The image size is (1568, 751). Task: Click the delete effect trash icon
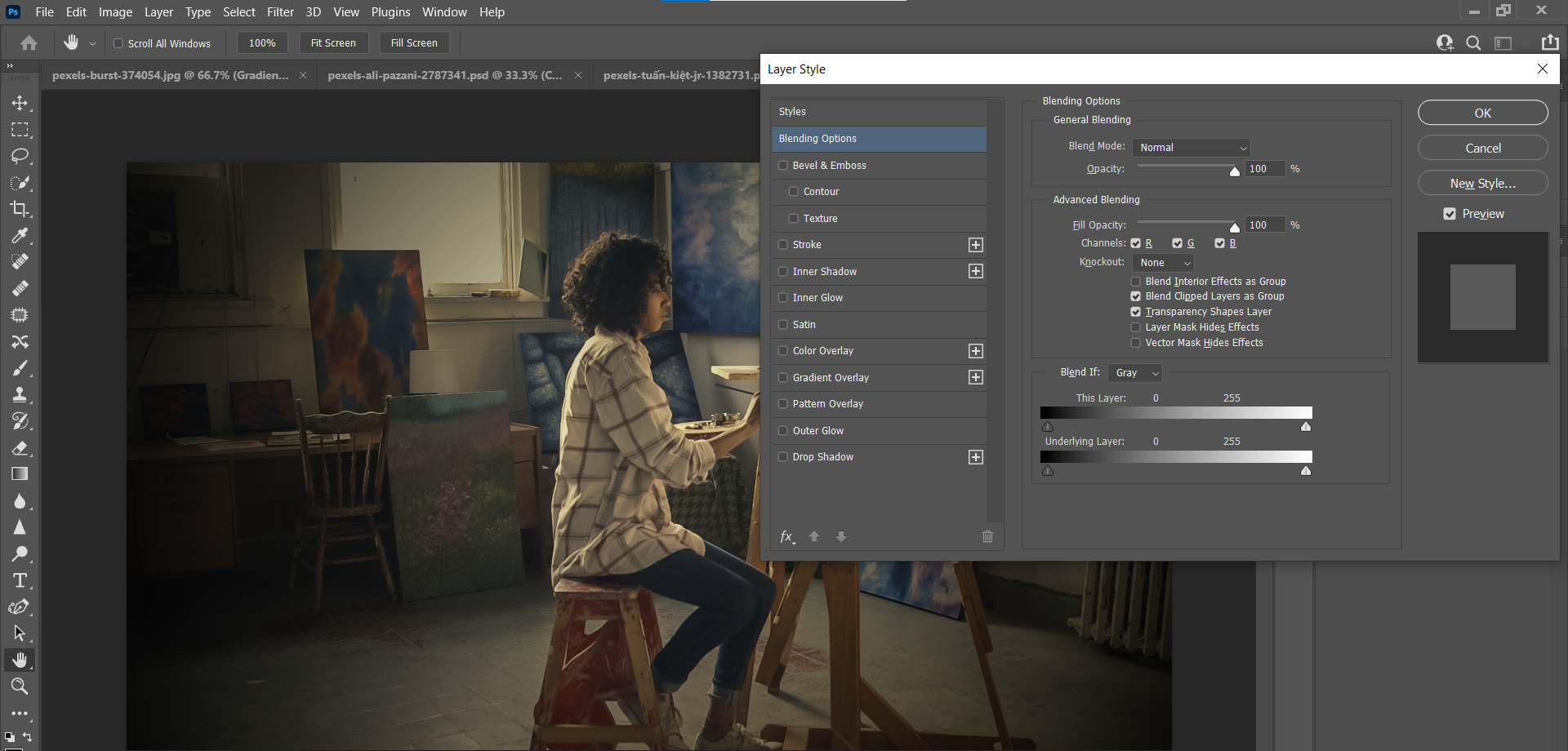987,536
